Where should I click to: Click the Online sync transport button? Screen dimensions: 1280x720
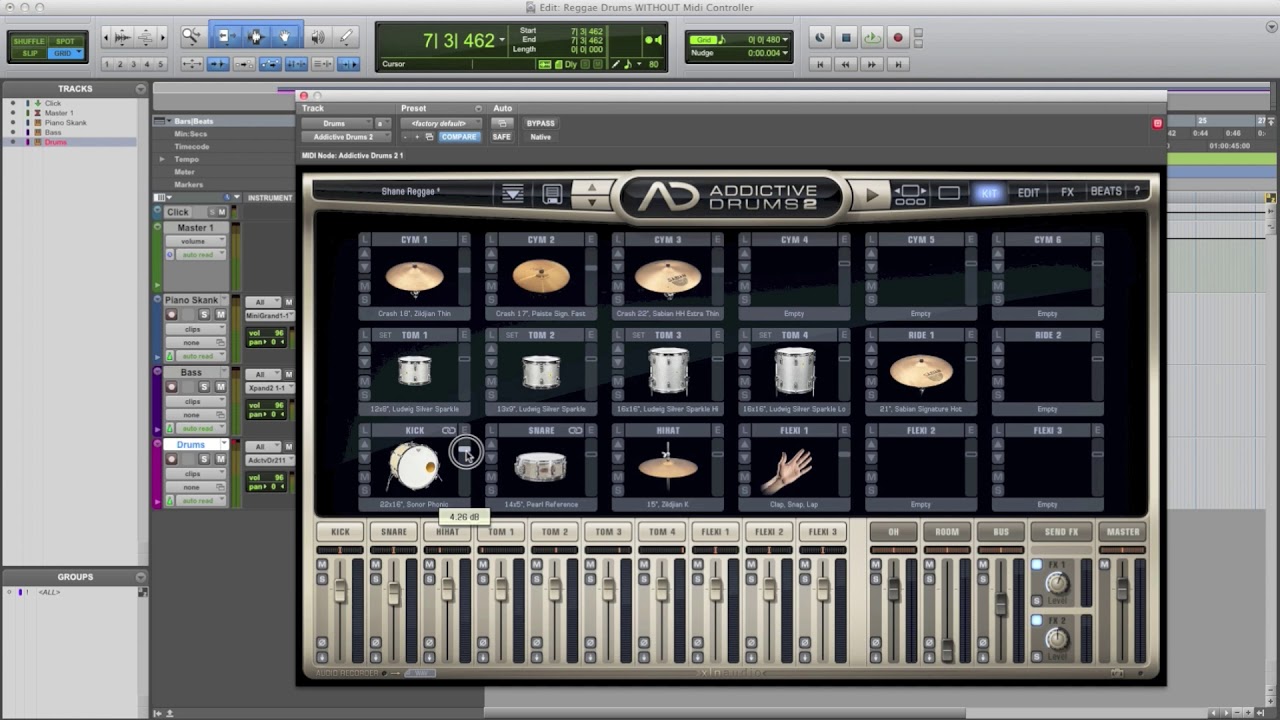[x=820, y=38]
